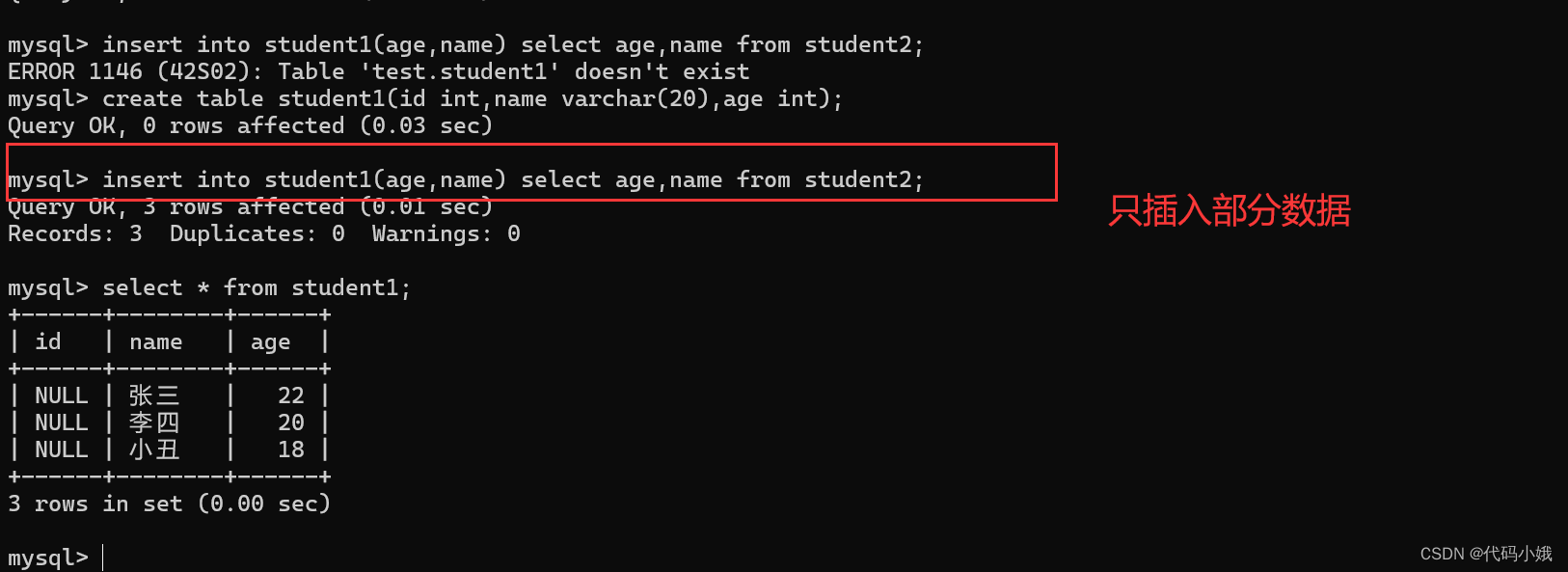Click the red annotation text 只插入部分数据
The height and width of the screenshot is (572, 1568).
(x=1229, y=210)
